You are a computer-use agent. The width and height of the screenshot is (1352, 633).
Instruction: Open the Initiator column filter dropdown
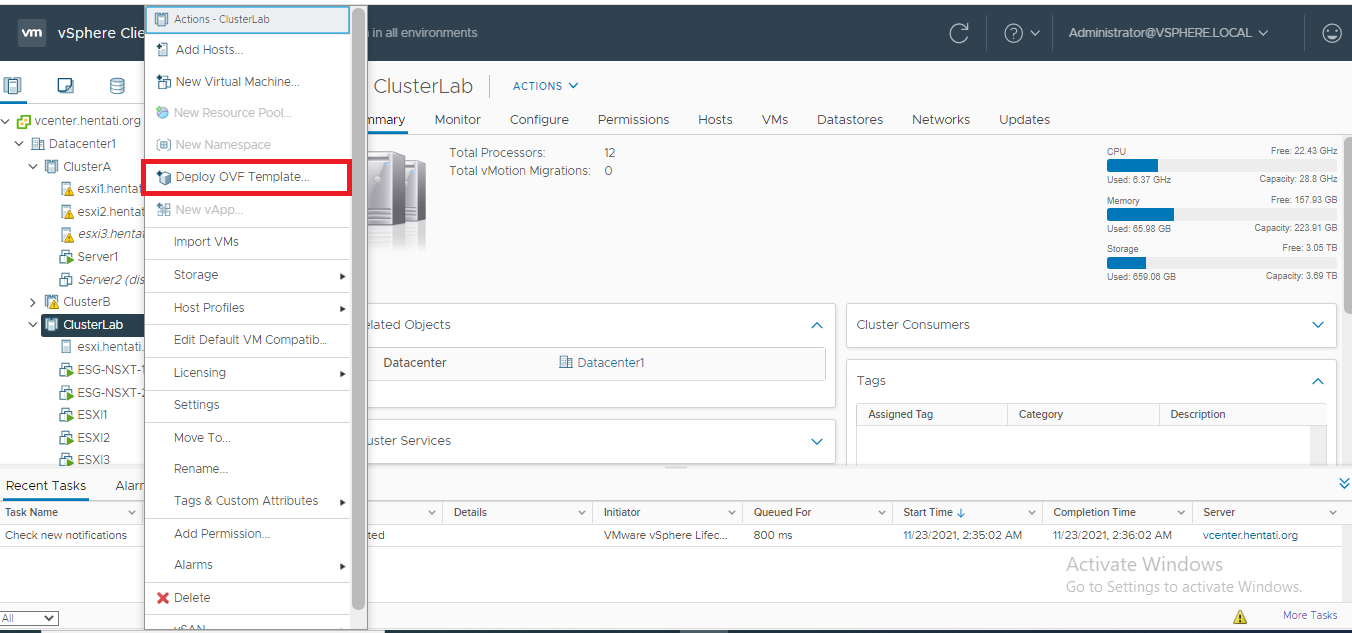pos(732,513)
